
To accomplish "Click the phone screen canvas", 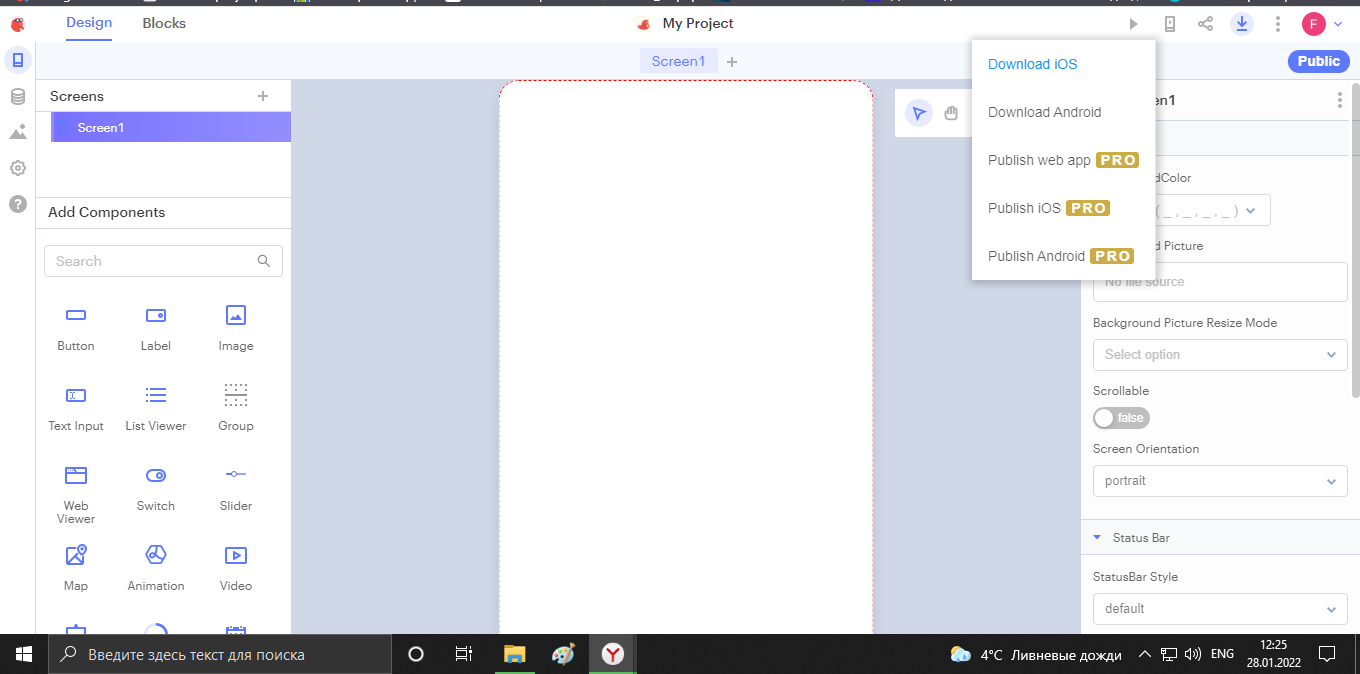I will (686, 357).
